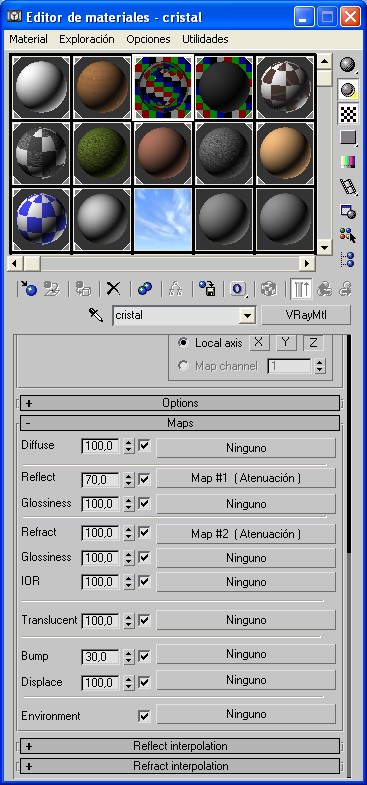367x785 pixels.
Task: Click the sample slots vertical scrollbar up arrow
Action: pos(324,62)
